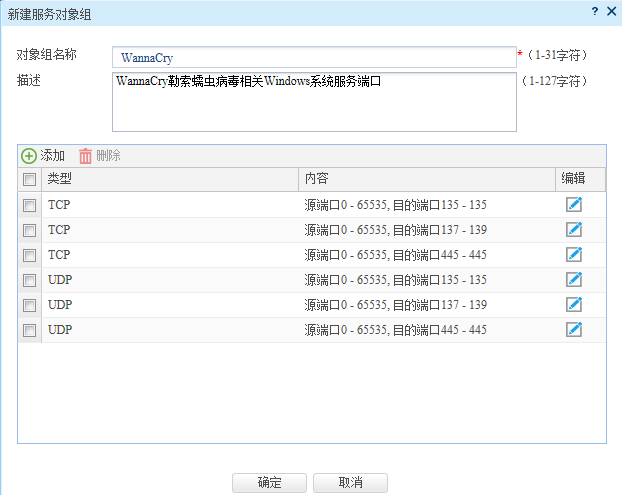622x495 pixels.
Task: Select text 目的端口135 - 135 in UDP row
Action: [x=440, y=280]
